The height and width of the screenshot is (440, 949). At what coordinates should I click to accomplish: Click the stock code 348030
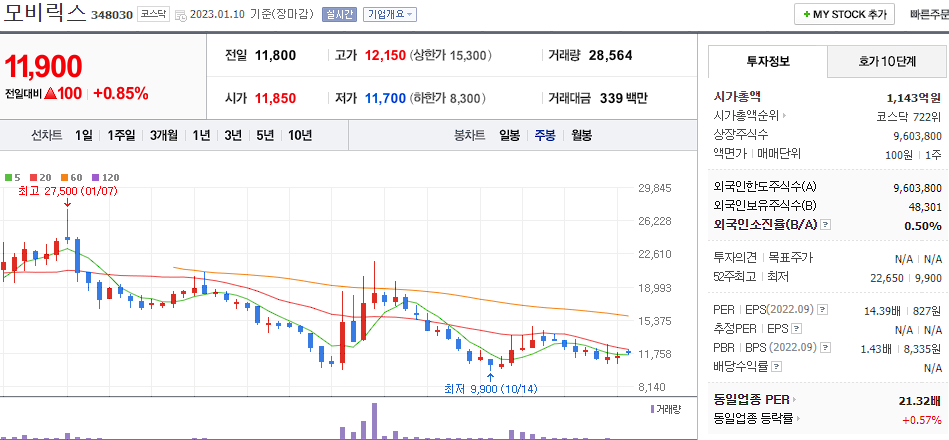click(111, 15)
